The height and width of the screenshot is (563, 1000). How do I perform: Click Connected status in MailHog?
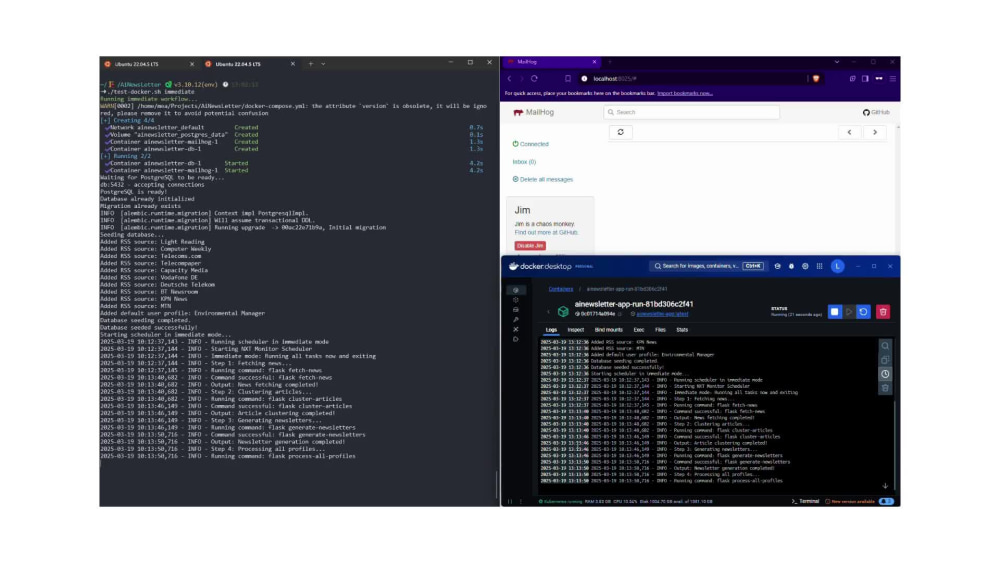point(531,144)
